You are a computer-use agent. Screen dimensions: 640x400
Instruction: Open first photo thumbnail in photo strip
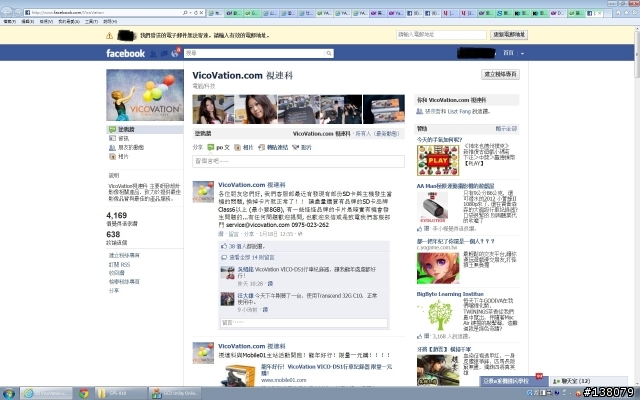coord(213,109)
